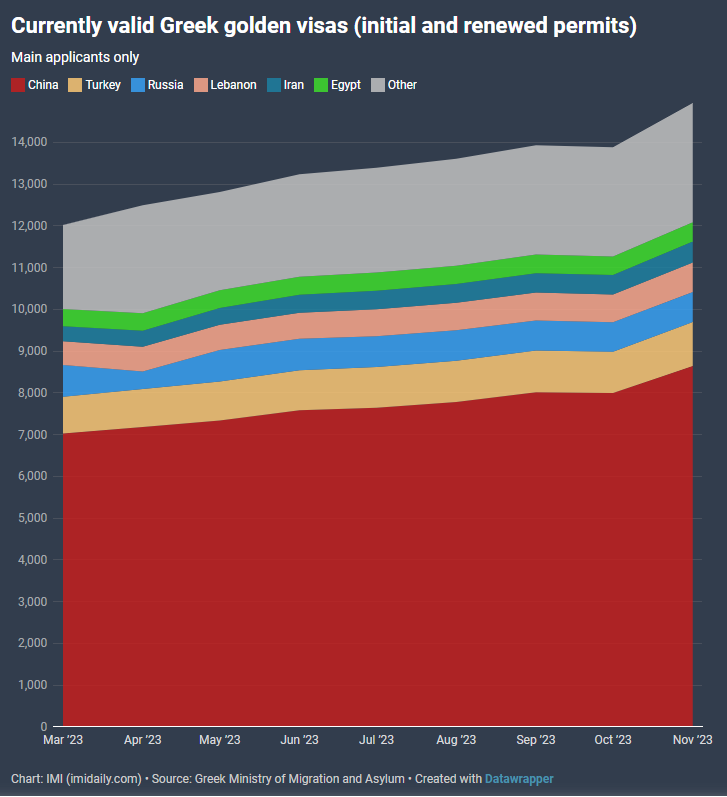Click the teal Iran band in the chart
The image size is (727, 797).
click(x=378, y=299)
